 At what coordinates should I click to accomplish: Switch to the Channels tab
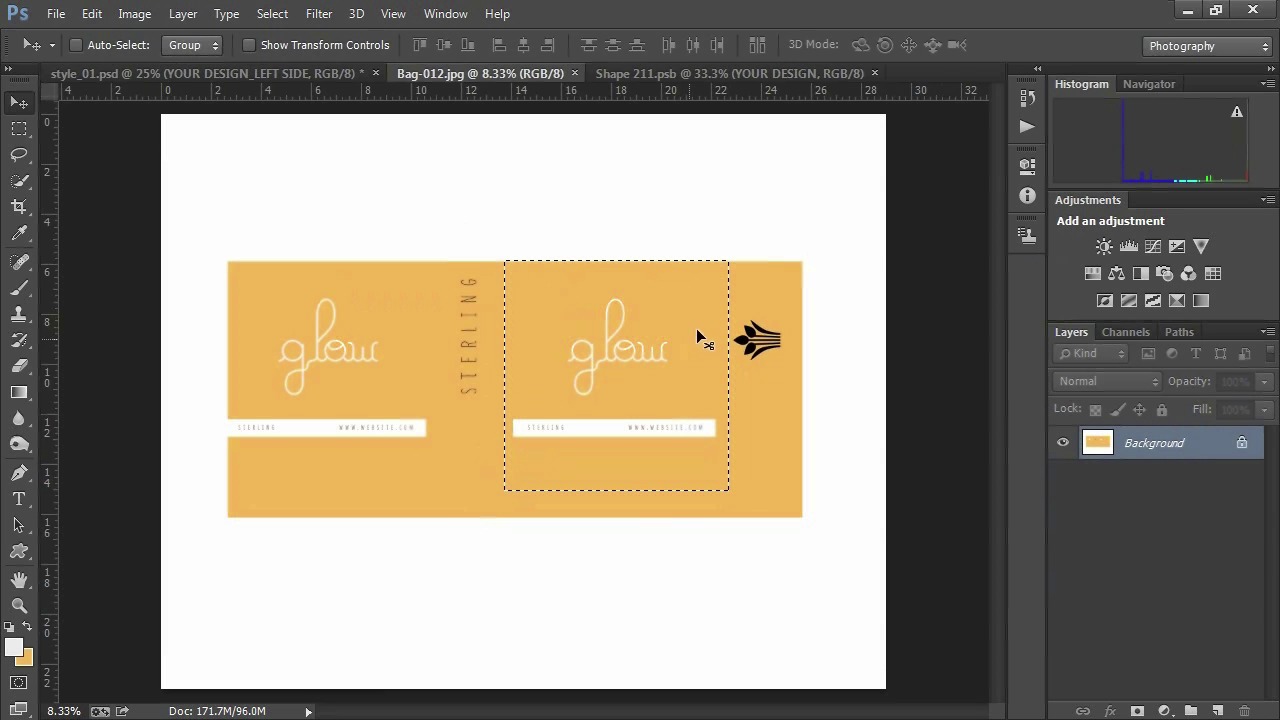tap(1125, 332)
